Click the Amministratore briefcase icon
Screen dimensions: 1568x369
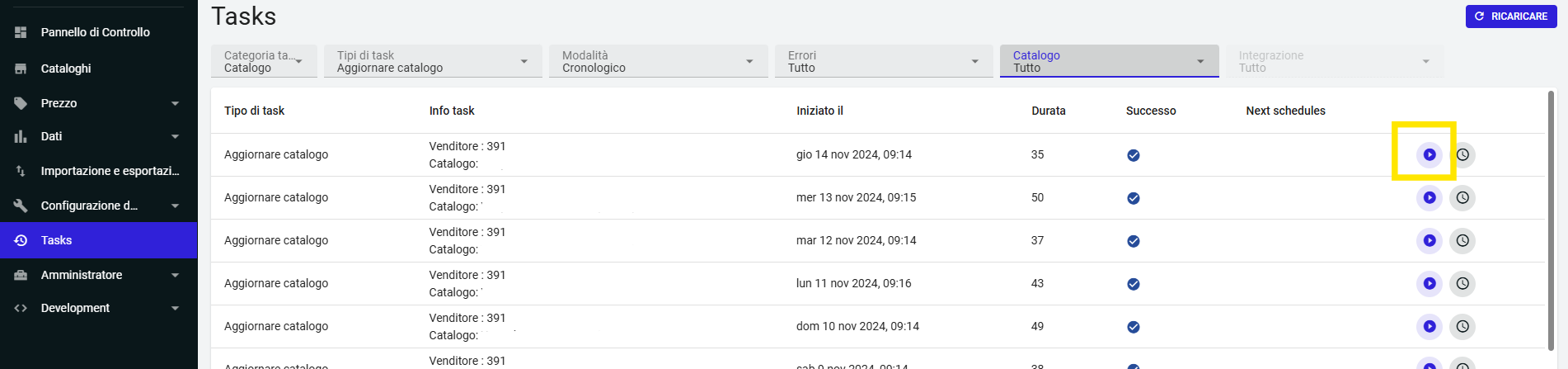pyautogui.click(x=21, y=275)
